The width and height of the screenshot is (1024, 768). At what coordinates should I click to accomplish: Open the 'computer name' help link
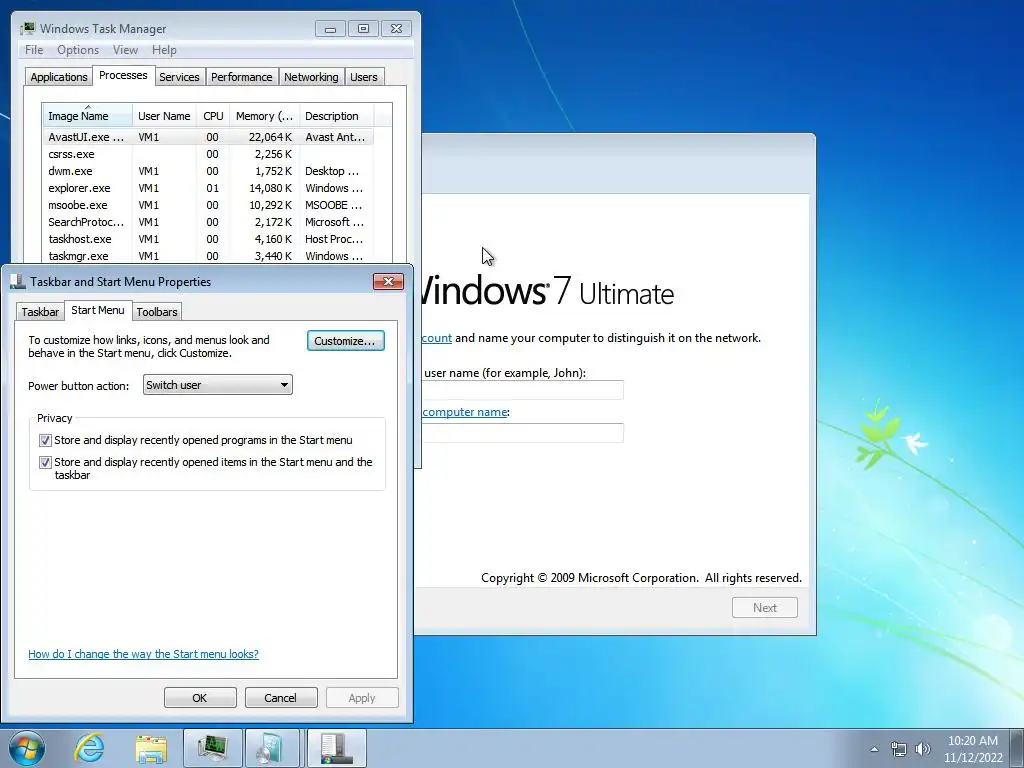[465, 412]
